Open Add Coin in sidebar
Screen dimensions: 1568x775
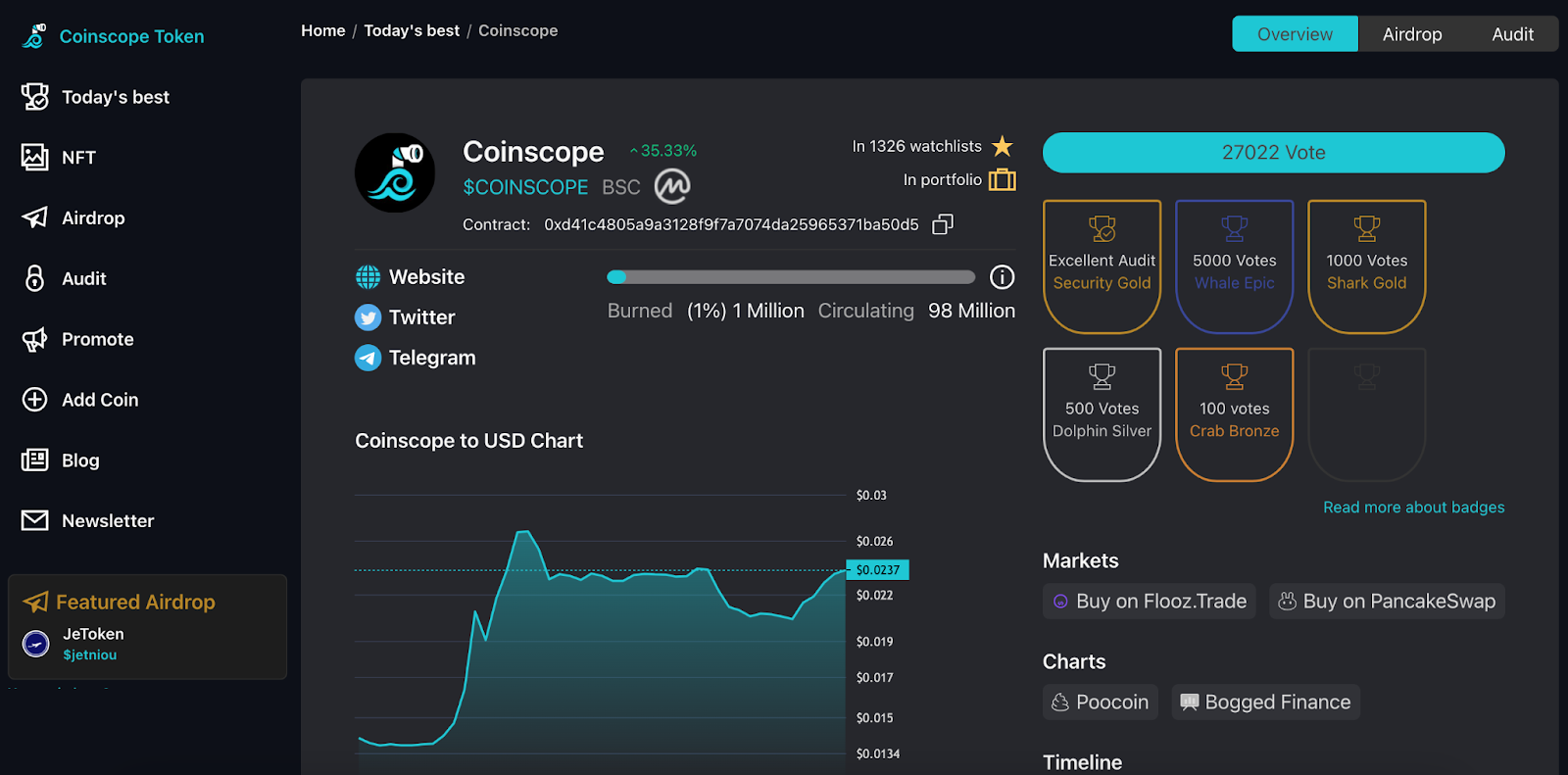point(100,400)
